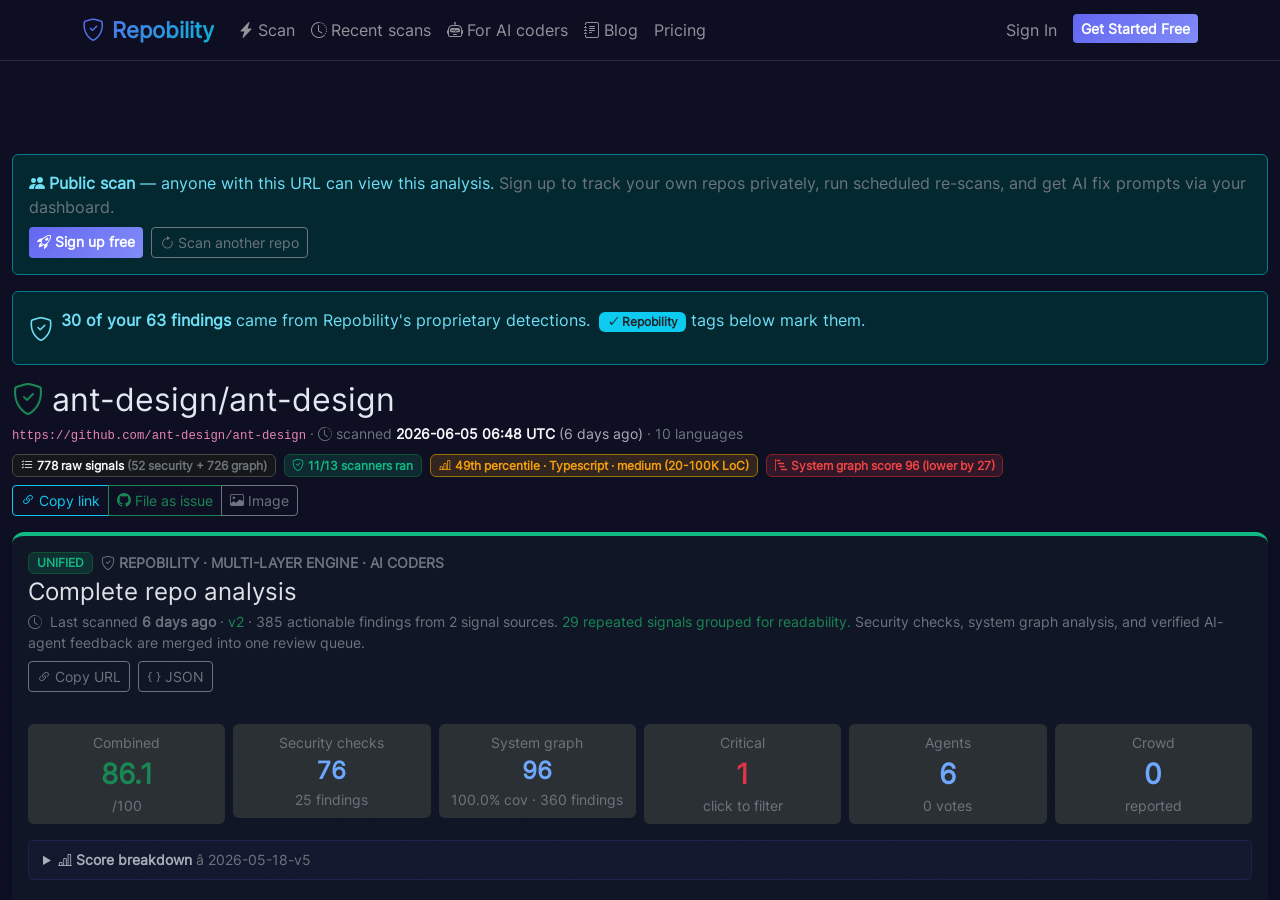Click the clock icon next to scanned date

(x=325, y=434)
